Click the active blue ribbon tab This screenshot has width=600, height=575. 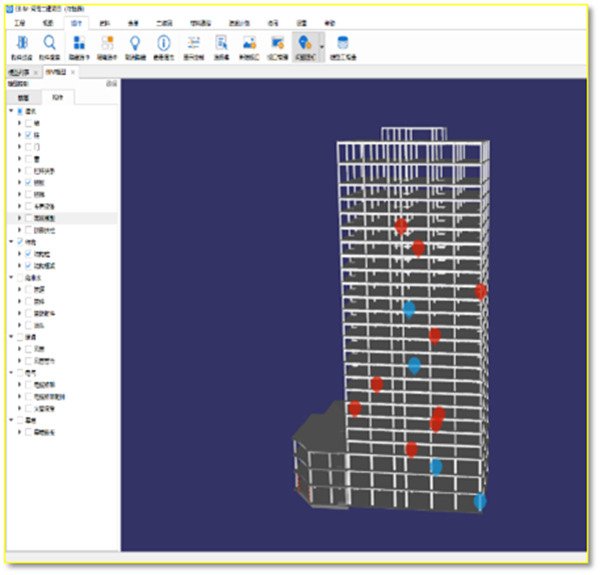76,23
